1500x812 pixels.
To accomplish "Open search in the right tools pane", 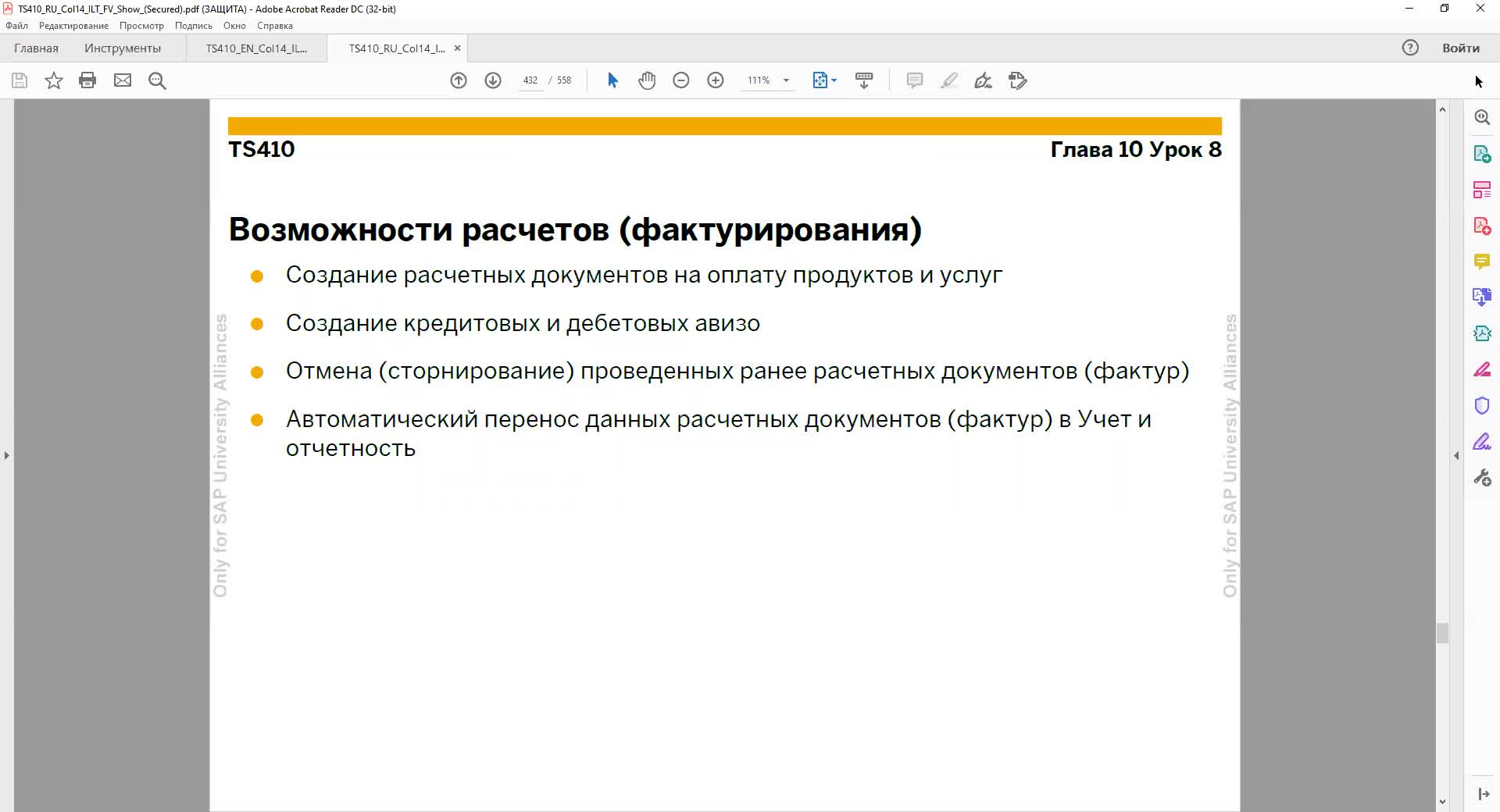I will 1482,117.
